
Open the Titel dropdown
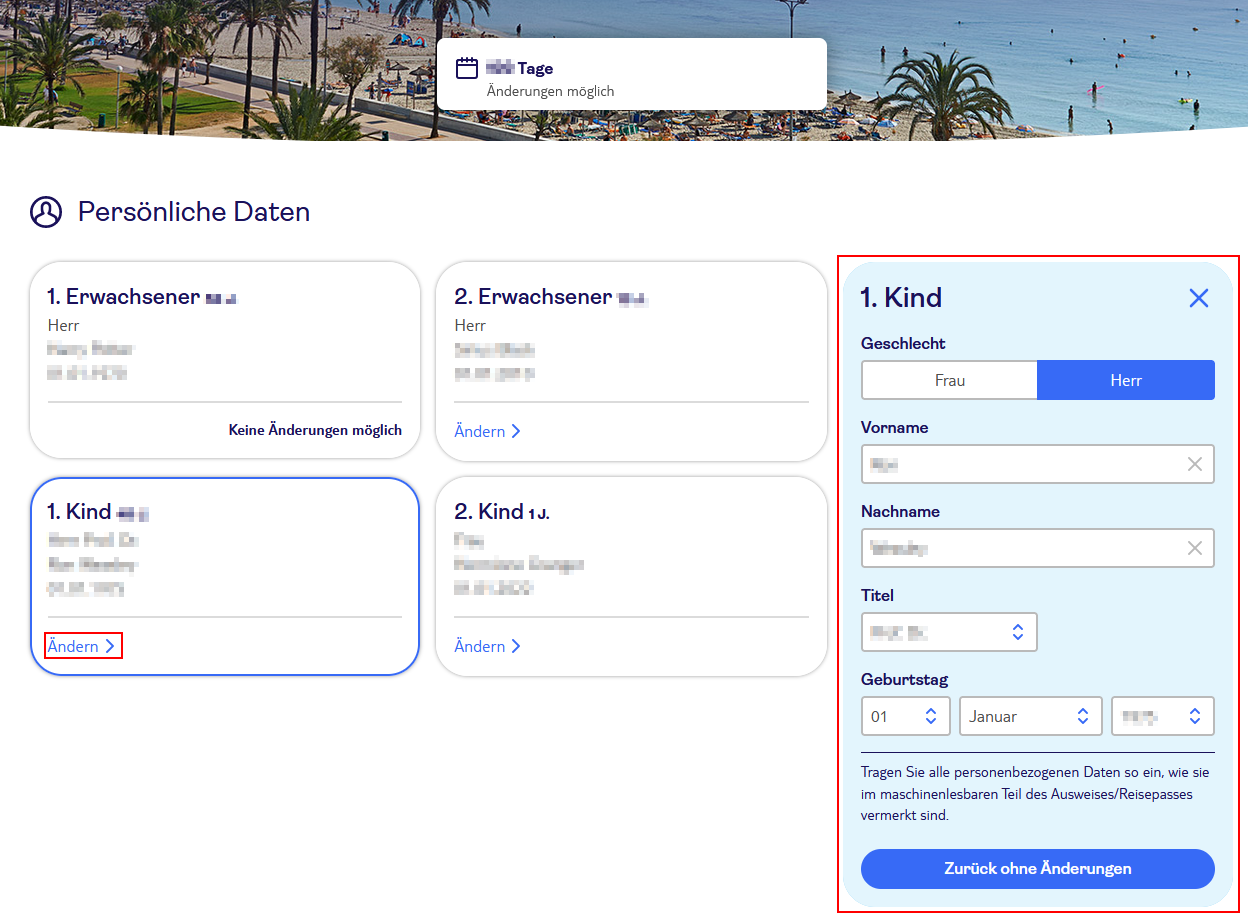point(949,632)
